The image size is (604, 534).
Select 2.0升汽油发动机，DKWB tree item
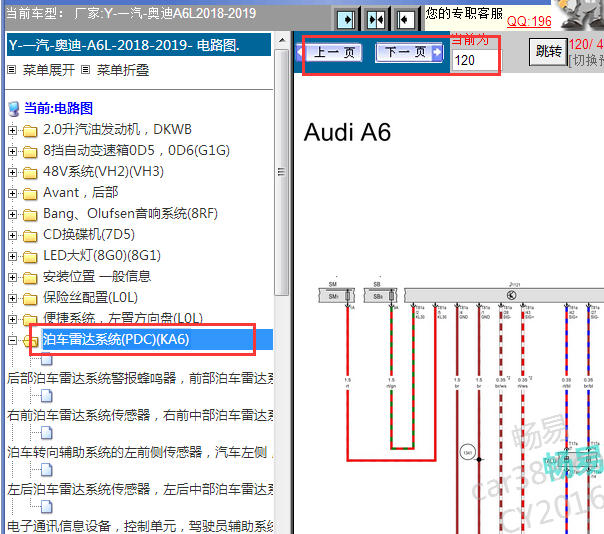pyautogui.click(x=117, y=129)
